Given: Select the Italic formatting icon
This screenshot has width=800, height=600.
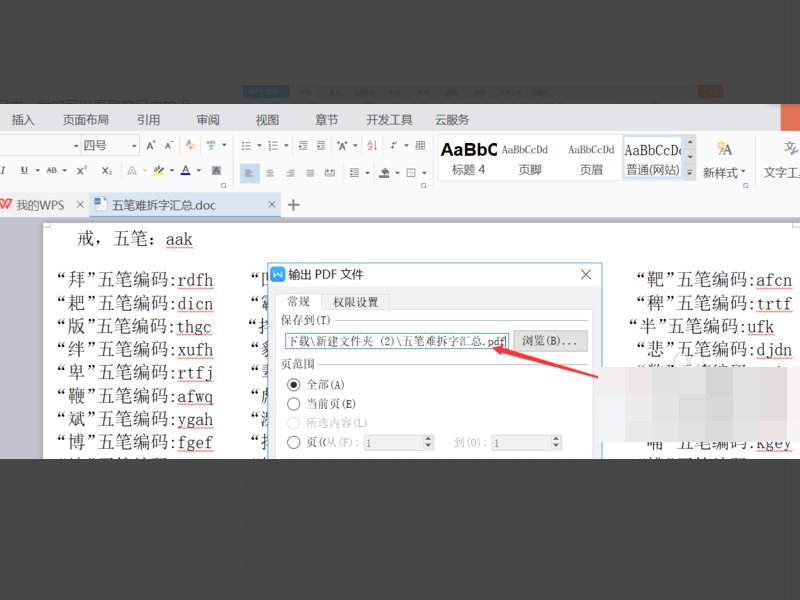Looking at the screenshot, I should (x=5, y=170).
